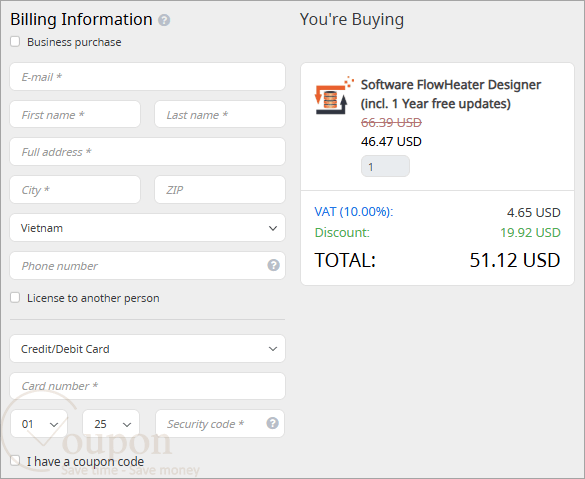Select the Full address field
The width and height of the screenshot is (585, 479).
point(147,151)
